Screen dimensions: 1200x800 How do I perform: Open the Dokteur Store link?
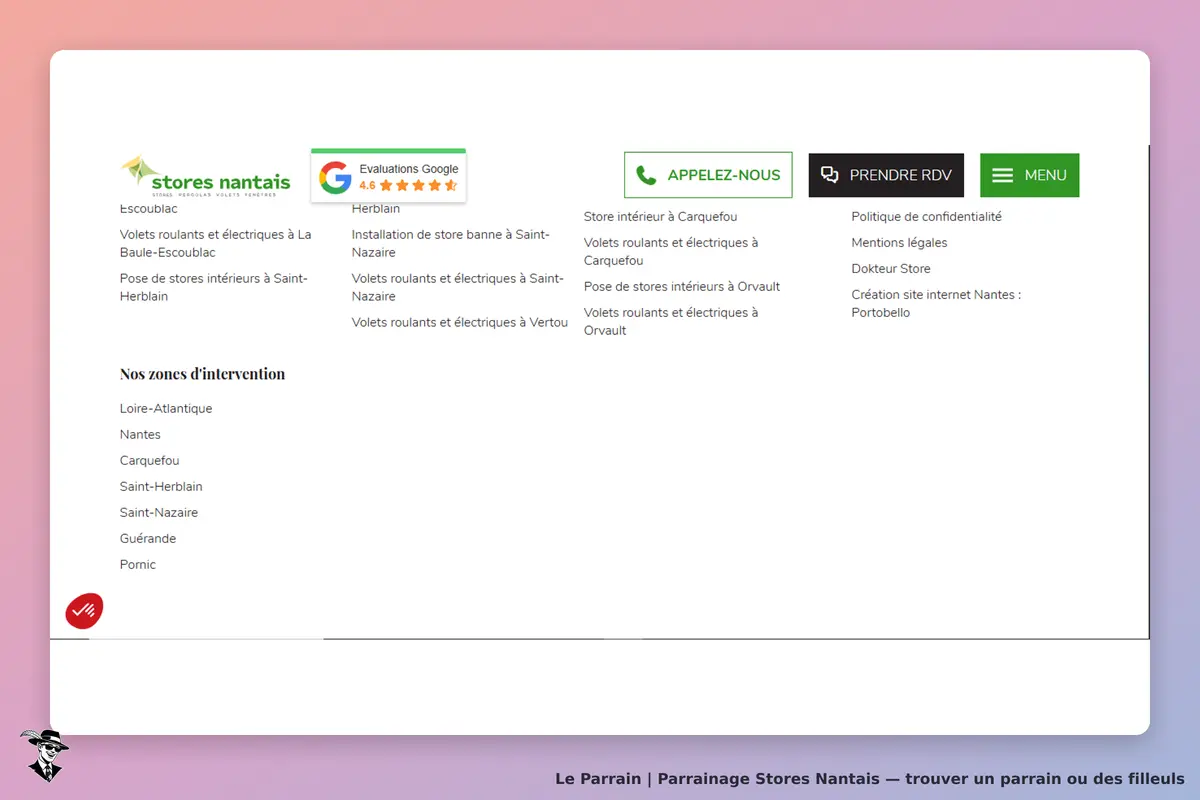pos(891,268)
